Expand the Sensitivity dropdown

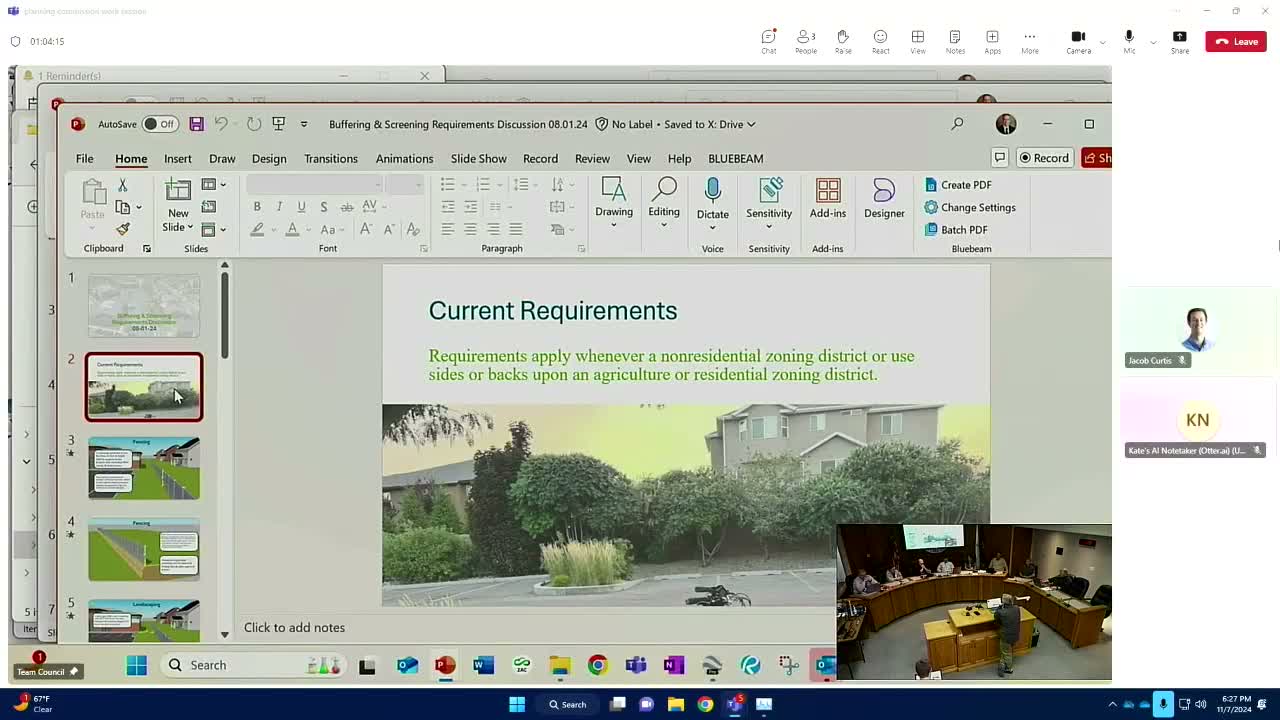(x=769, y=226)
